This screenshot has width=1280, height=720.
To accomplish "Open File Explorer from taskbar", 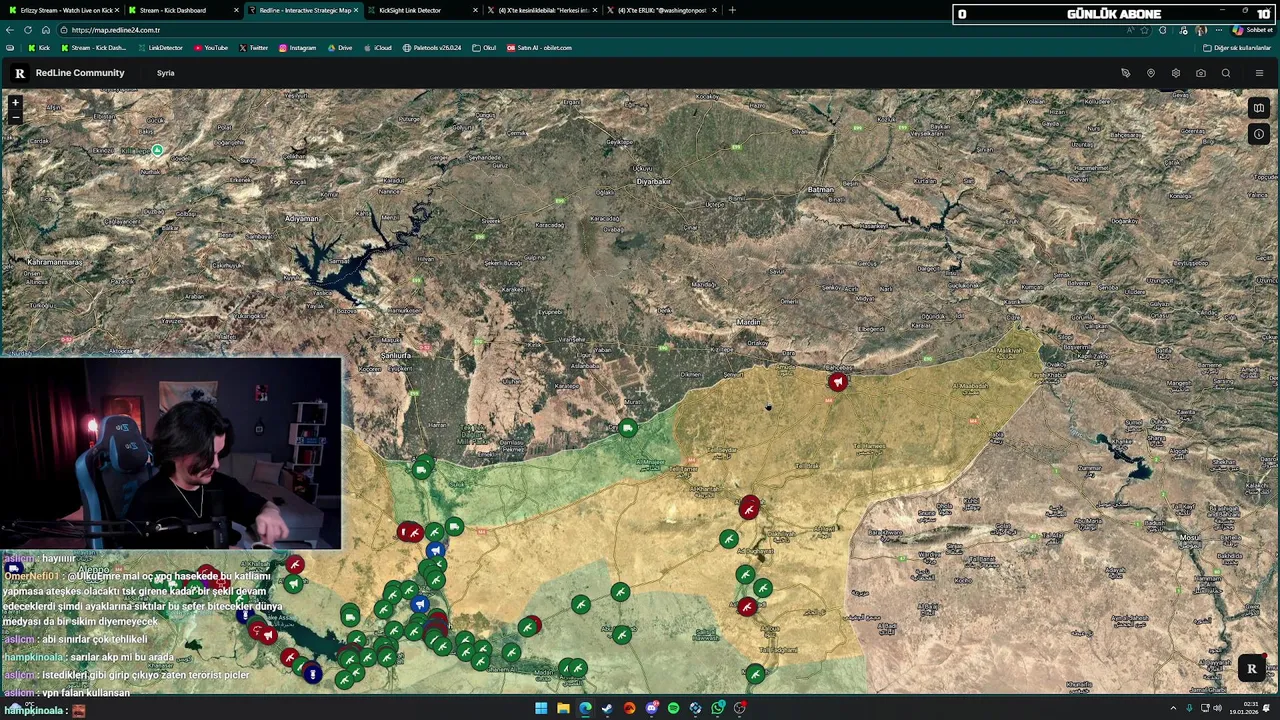I will 563,708.
